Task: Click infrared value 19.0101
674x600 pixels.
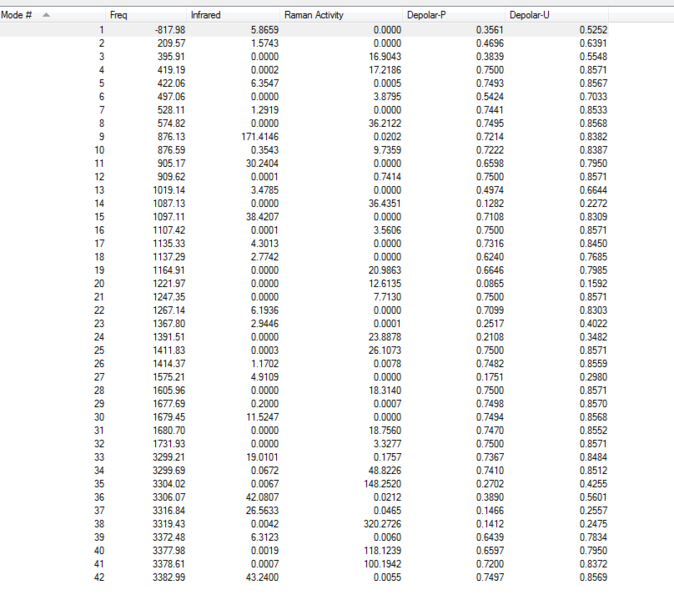Action: point(262,457)
